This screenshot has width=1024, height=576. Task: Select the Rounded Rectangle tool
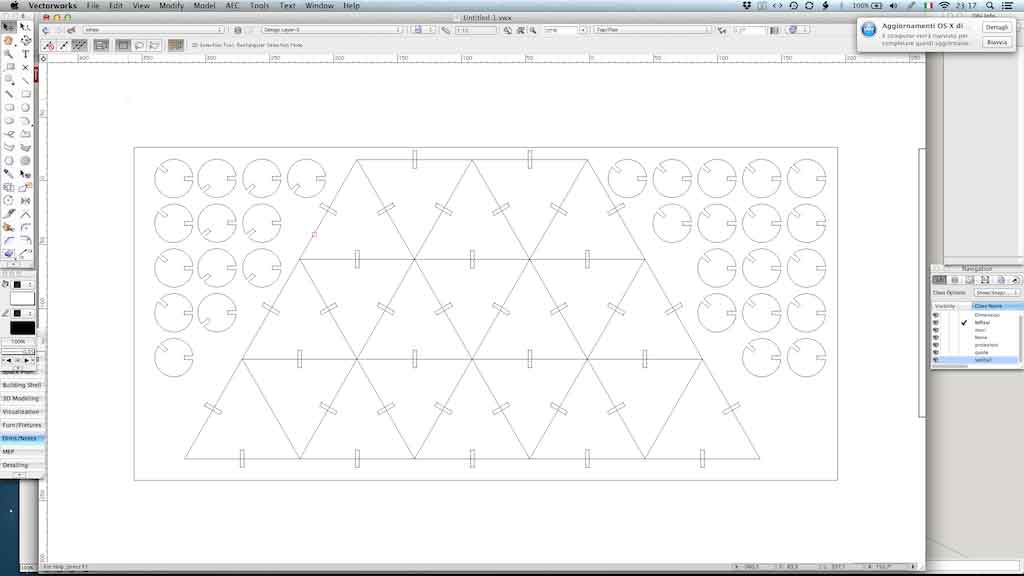pyautogui.click(x=8, y=108)
